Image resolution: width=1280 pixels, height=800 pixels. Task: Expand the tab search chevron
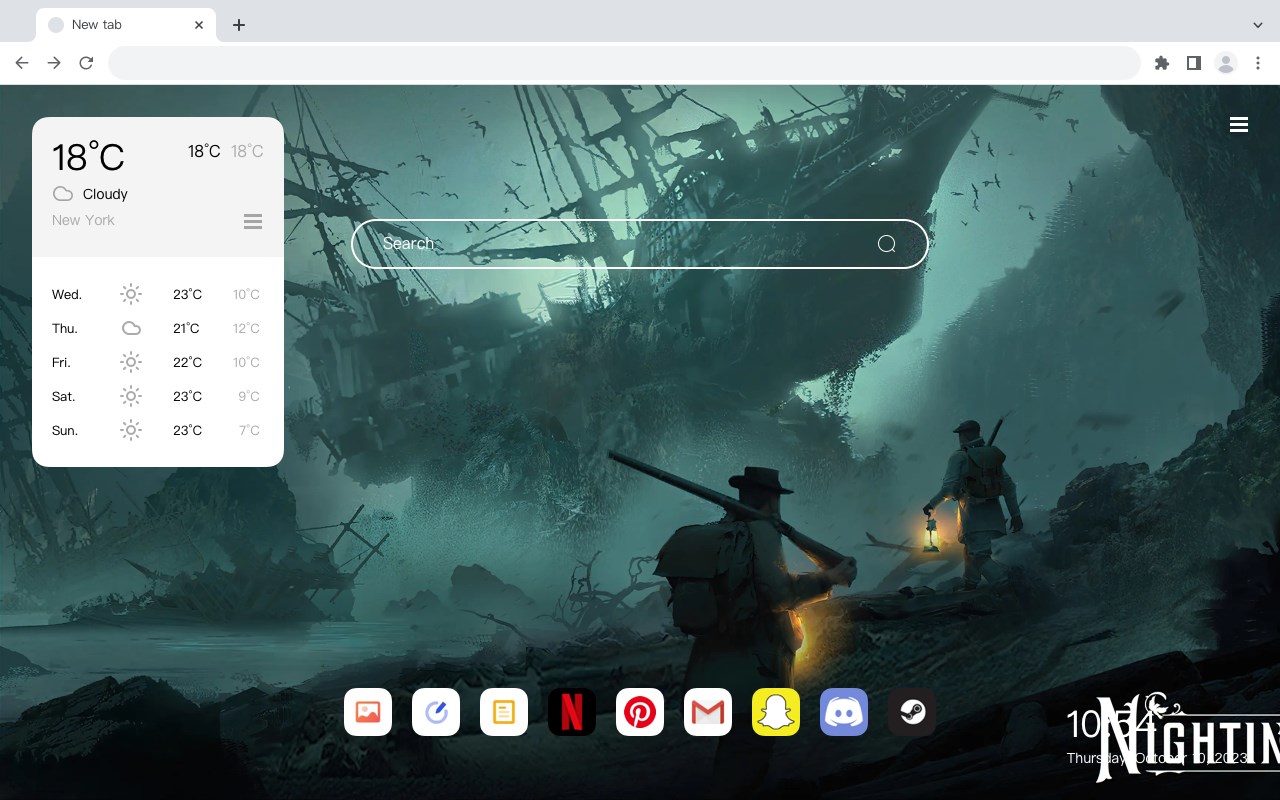tap(1258, 25)
